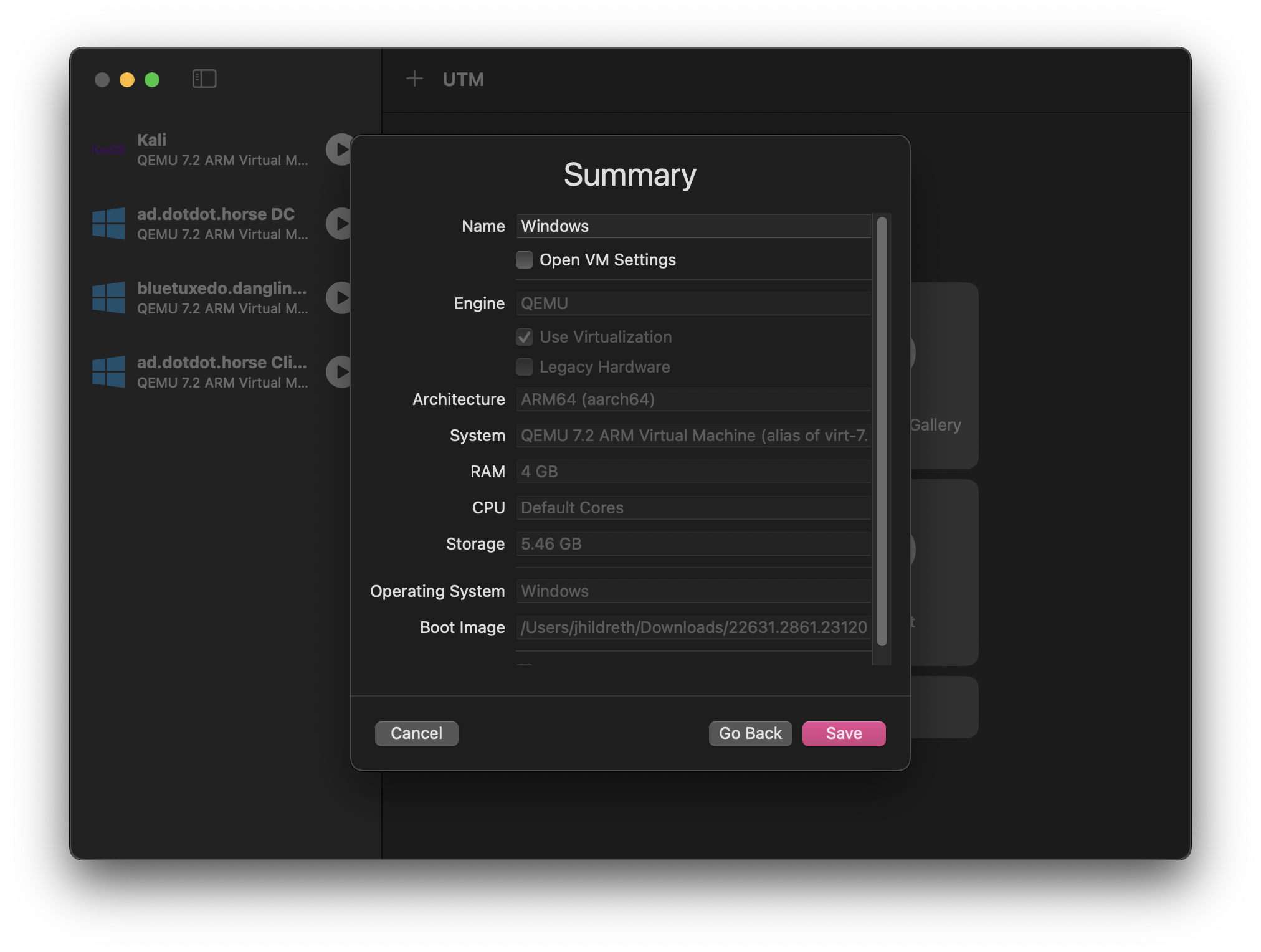This screenshot has height=952, width=1261.
Task: Click the green zoom window button
Action: click(x=152, y=80)
